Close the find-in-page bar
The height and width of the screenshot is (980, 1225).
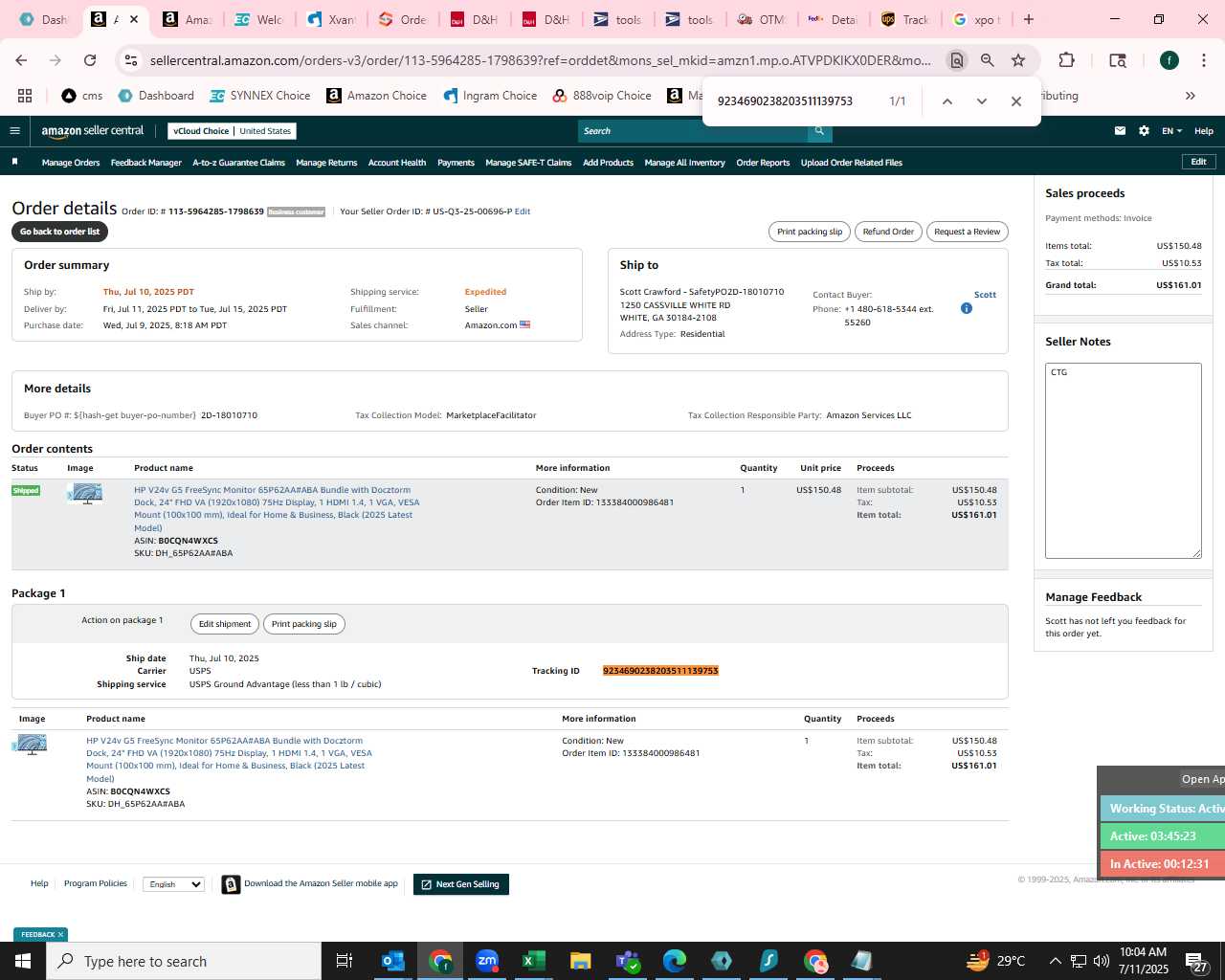click(x=1016, y=101)
